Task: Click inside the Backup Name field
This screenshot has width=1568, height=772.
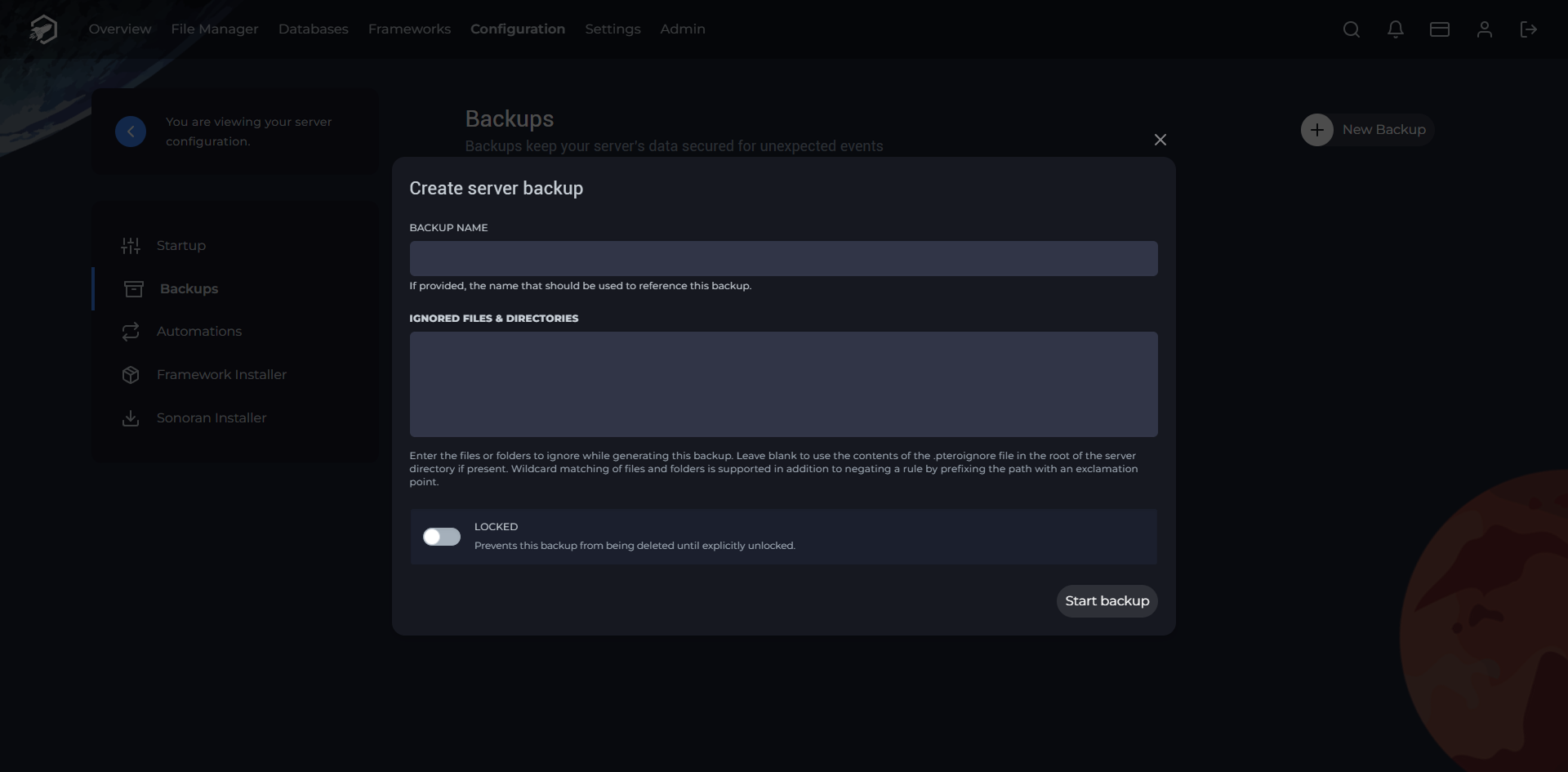Action: point(782,258)
